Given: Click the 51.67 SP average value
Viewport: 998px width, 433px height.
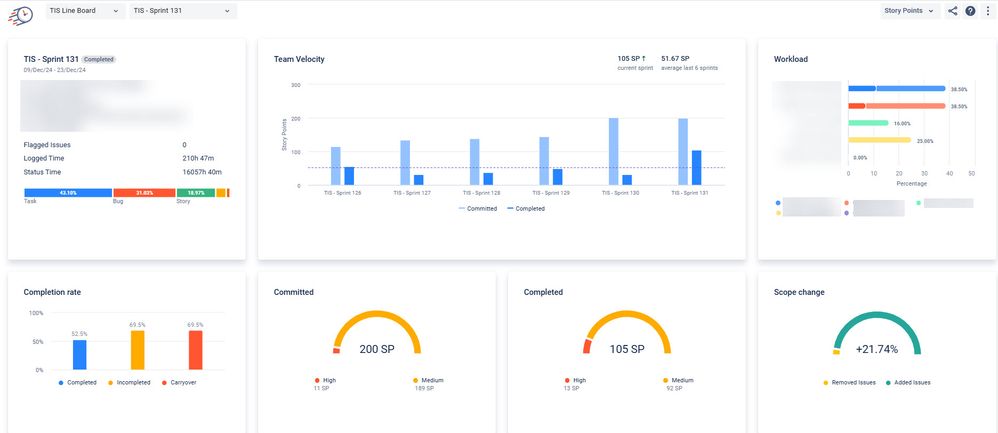Looking at the screenshot, I should [x=675, y=59].
